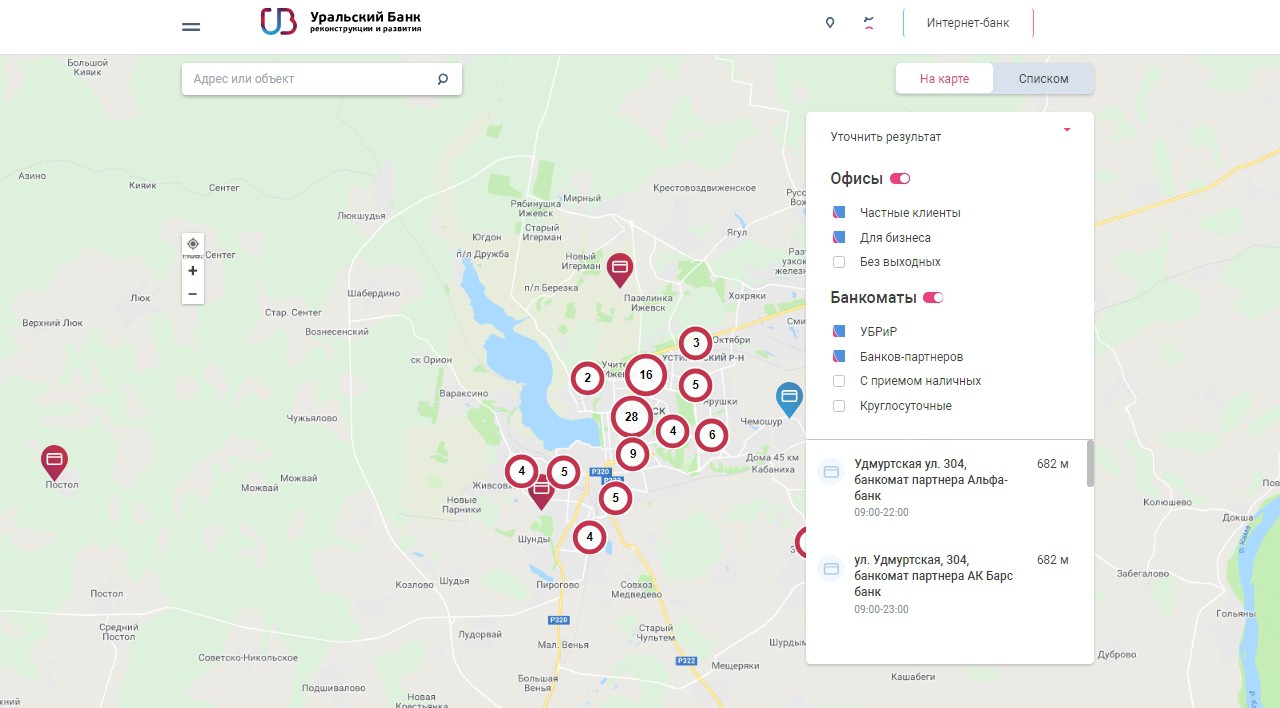Toggle the Офисы switch
The width and height of the screenshot is (1280, 708).
[900, 179]
